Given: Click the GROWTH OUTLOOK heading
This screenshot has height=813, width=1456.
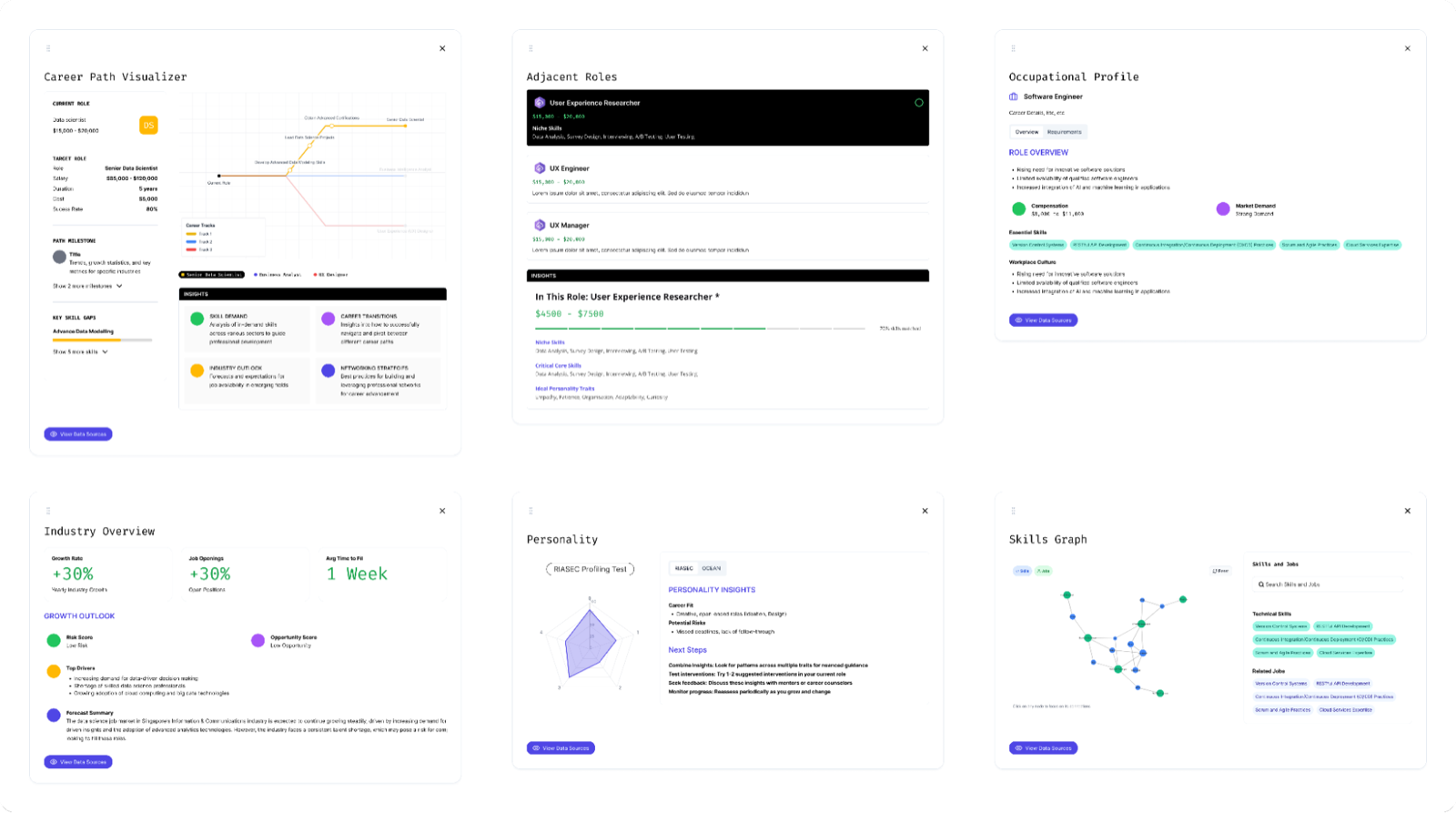Looking at the screenshot, I should (79, 616).
